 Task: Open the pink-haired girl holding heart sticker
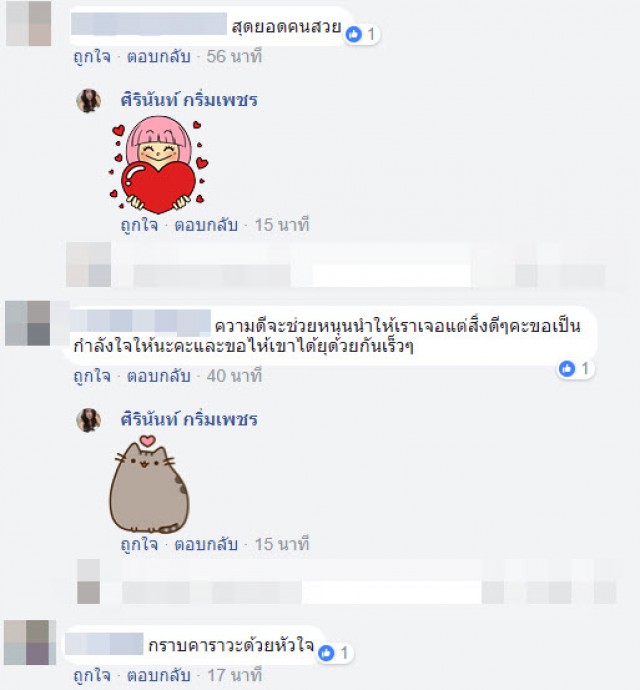pos(158,165)
